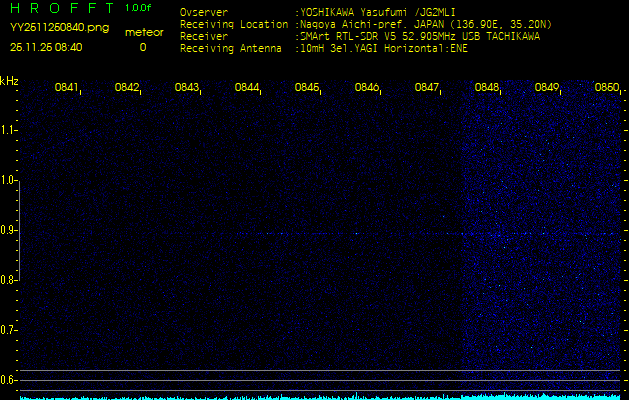
Task: Click the kHz axis unit label
Action: pos(9,81)
